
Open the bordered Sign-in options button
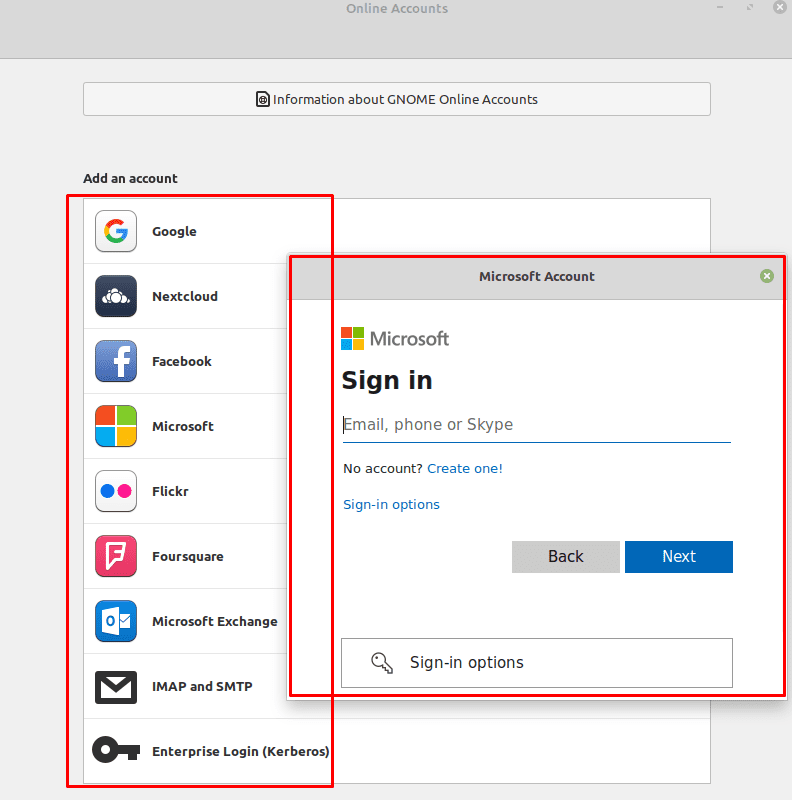pyautogui.click(x=537, y=663)
